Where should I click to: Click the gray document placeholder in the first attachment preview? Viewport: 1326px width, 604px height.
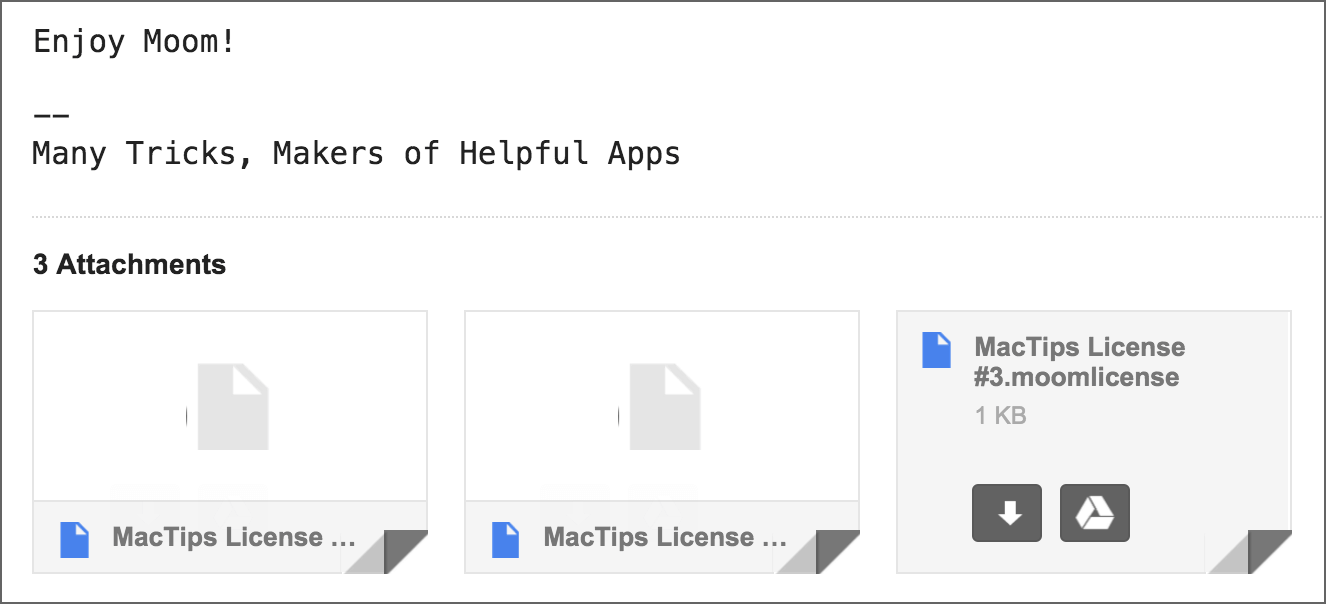tap(233, 405)
